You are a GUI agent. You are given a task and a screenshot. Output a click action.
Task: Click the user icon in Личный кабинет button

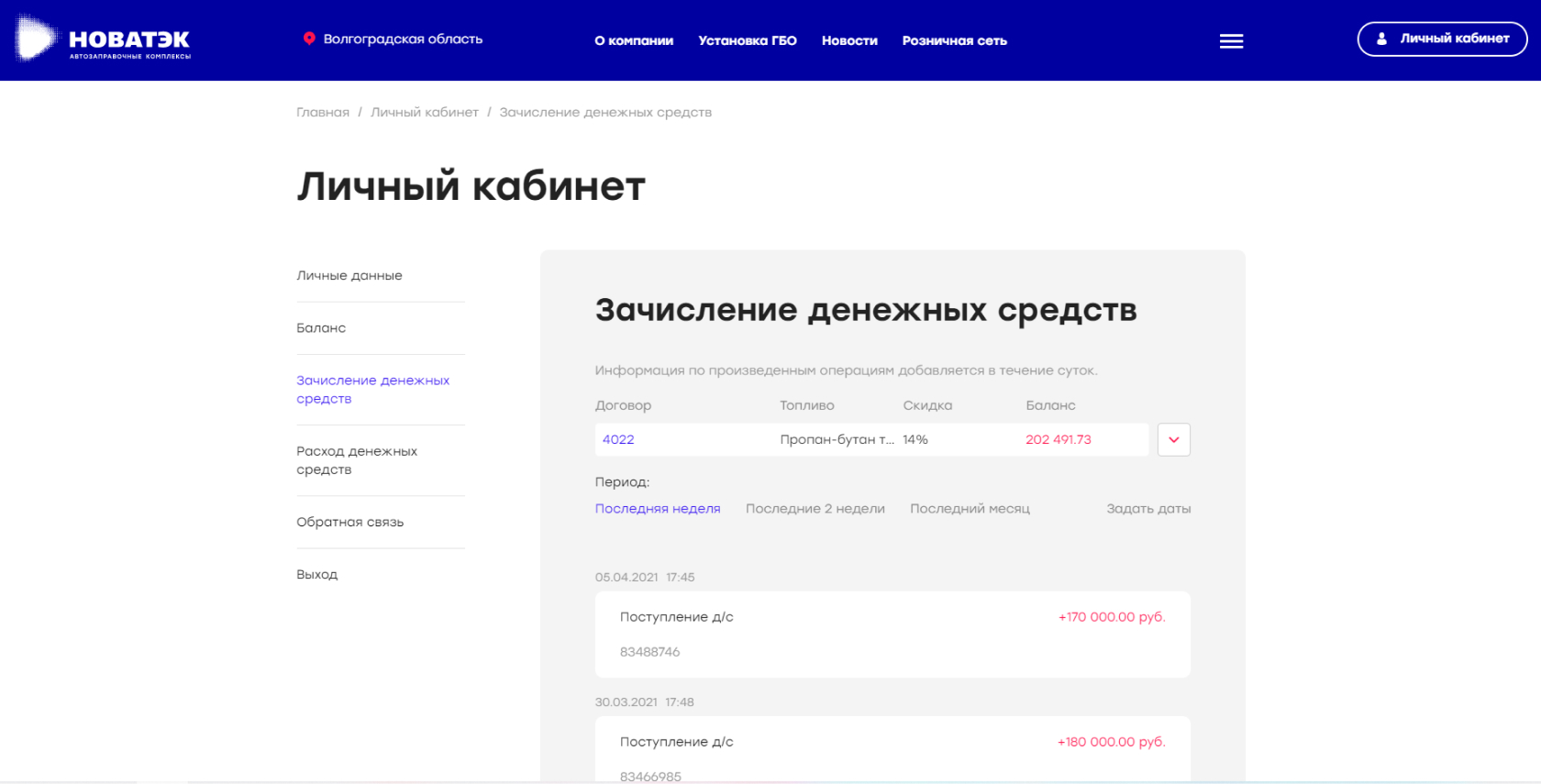coord(1381,39)
